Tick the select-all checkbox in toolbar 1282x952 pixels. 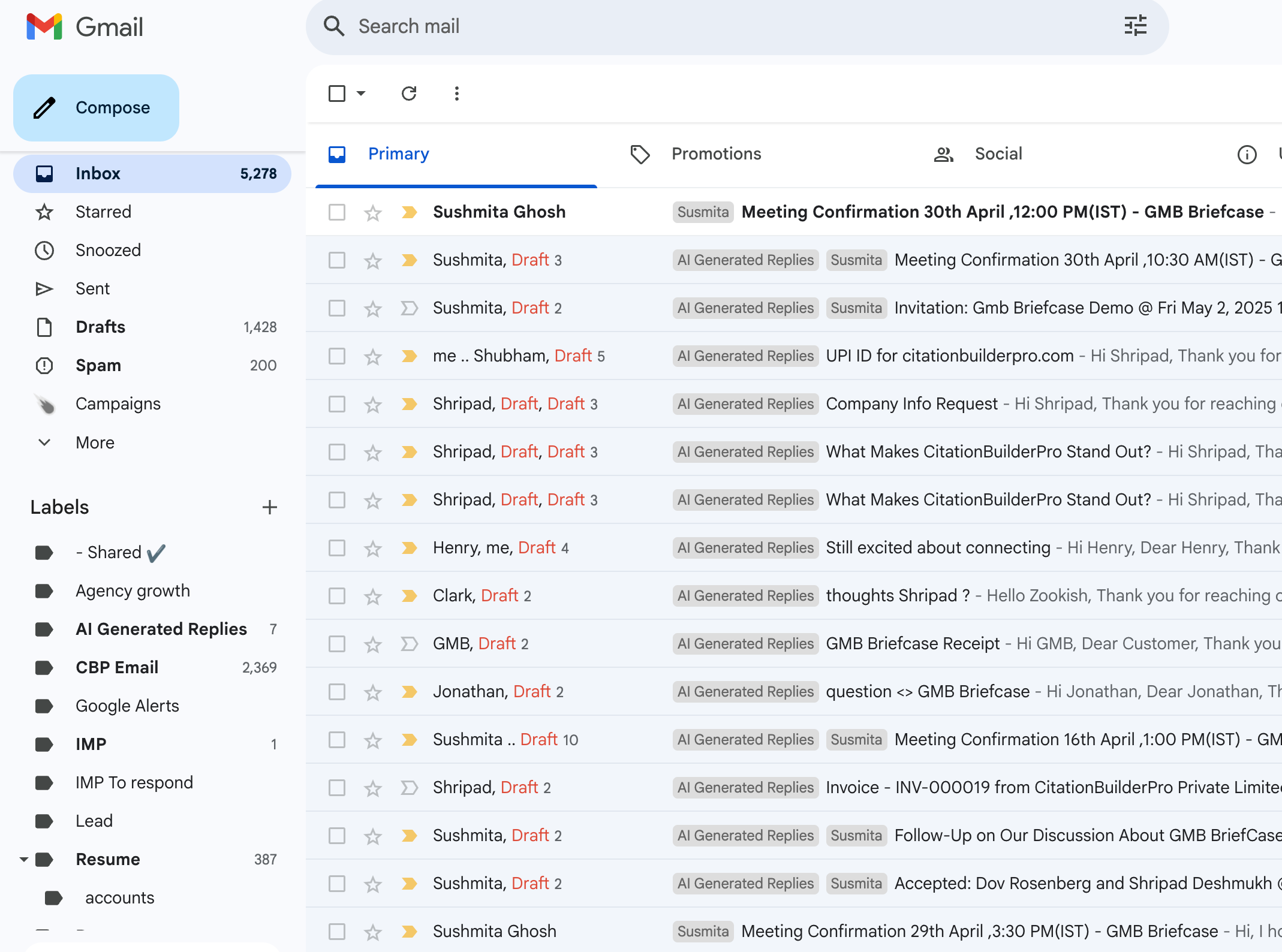(337, 94)
